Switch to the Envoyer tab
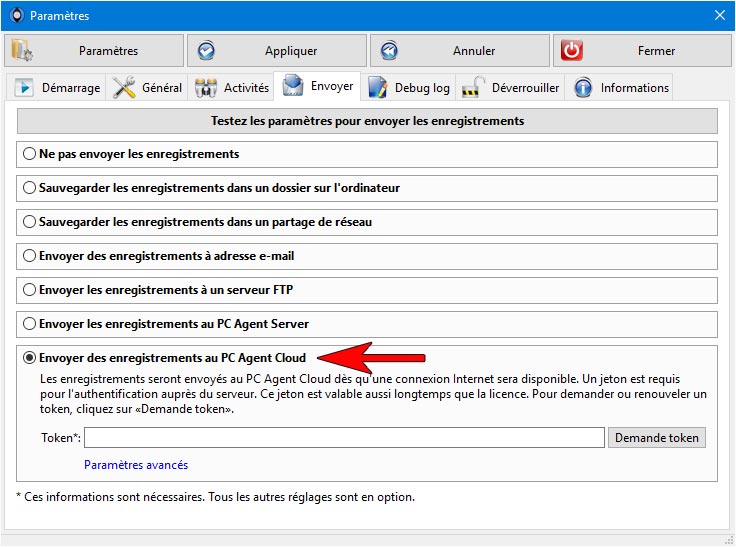This screenshot has width=736, height=547. click(317, 86)
